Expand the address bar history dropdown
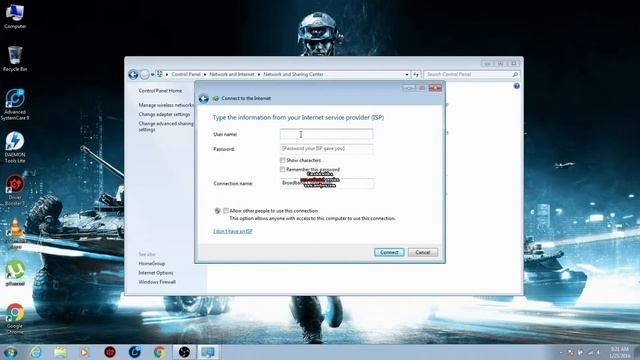 pos(407,74)
